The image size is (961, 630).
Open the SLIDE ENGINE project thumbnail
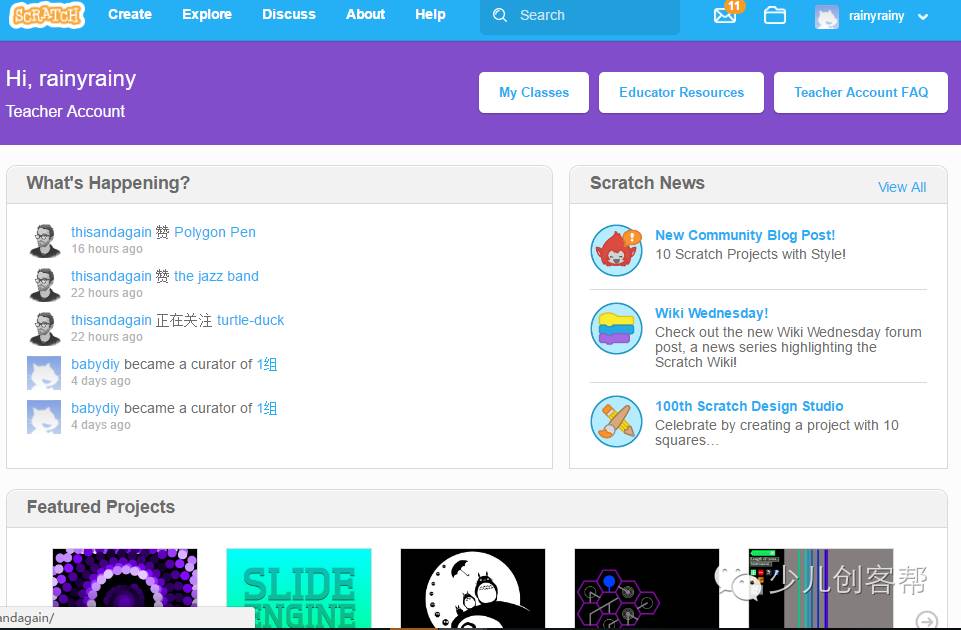coord(298,588)
